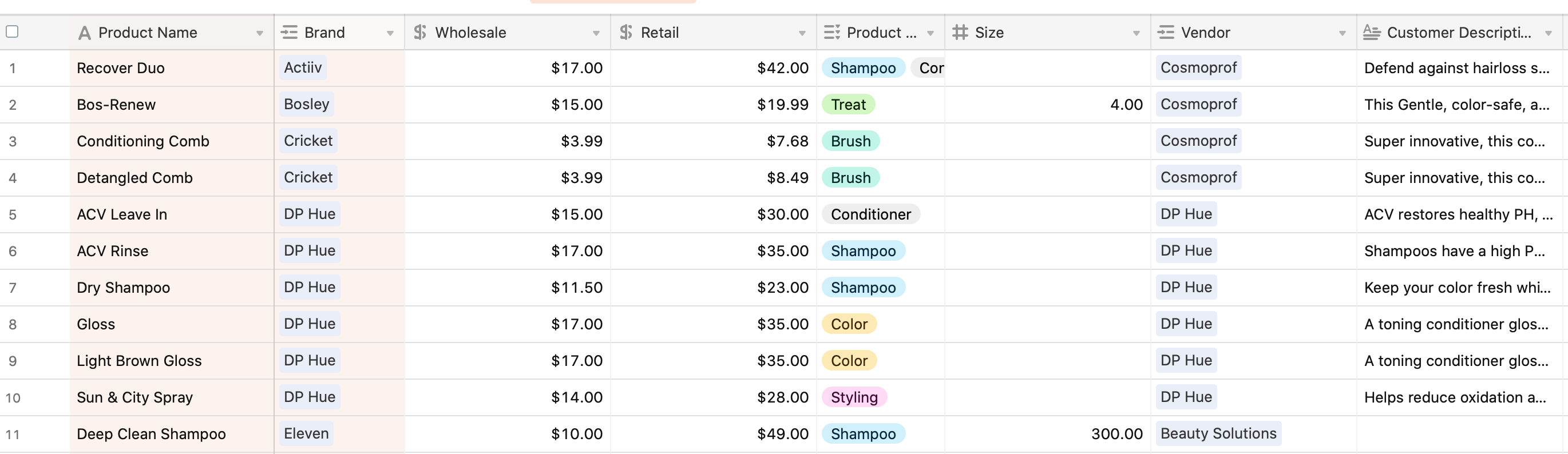Click the Color pill in Light Brown Gloss row
The height and width of the screenshot is (454, 1568).
(849, 361)
